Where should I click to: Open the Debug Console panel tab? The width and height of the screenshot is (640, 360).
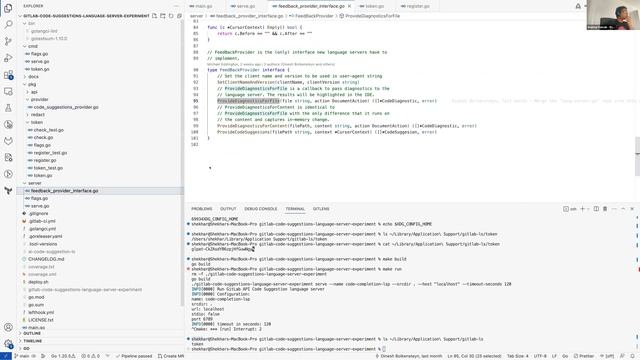260,209
